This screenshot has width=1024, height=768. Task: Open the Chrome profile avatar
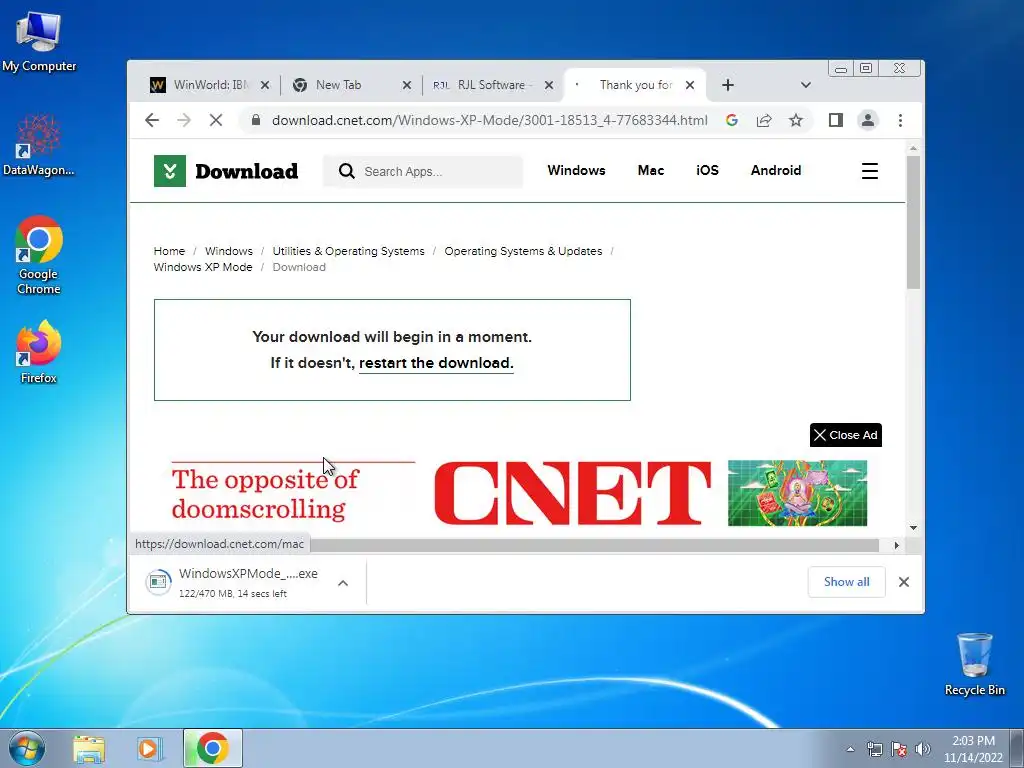[x=867, y=120]
